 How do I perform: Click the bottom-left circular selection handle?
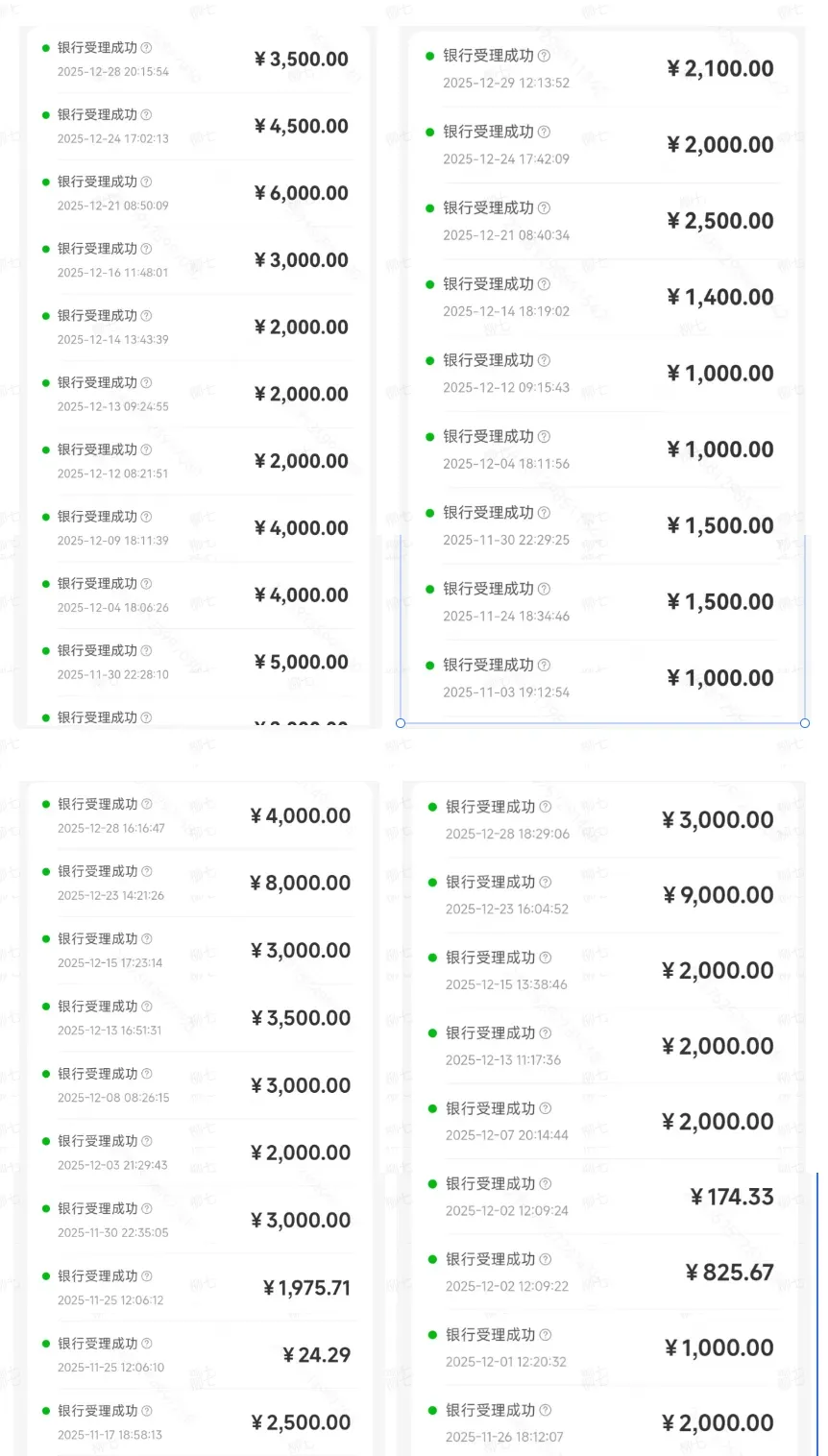[x=401, y=723]
